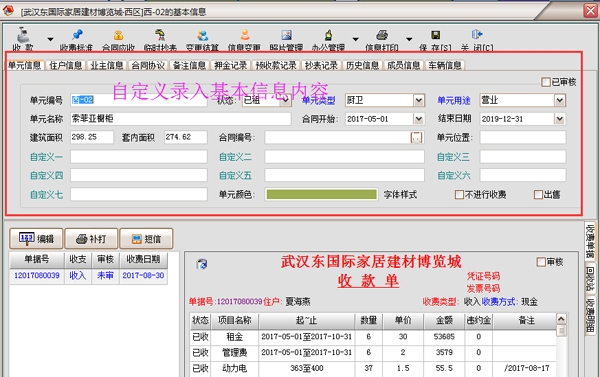Click the 补打 reprint button
This screenshot has width=600, height=377.
coord(91,239)
